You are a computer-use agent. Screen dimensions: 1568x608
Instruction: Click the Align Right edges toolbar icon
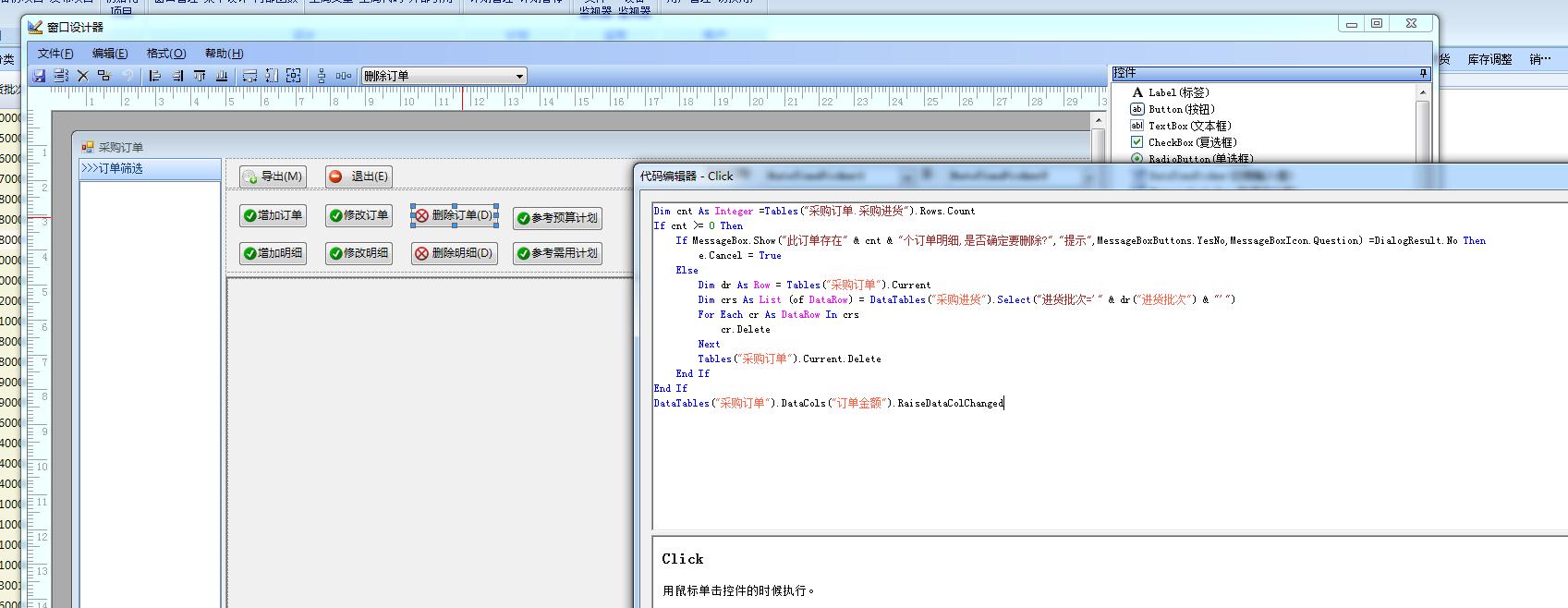(x=177, y=76)
